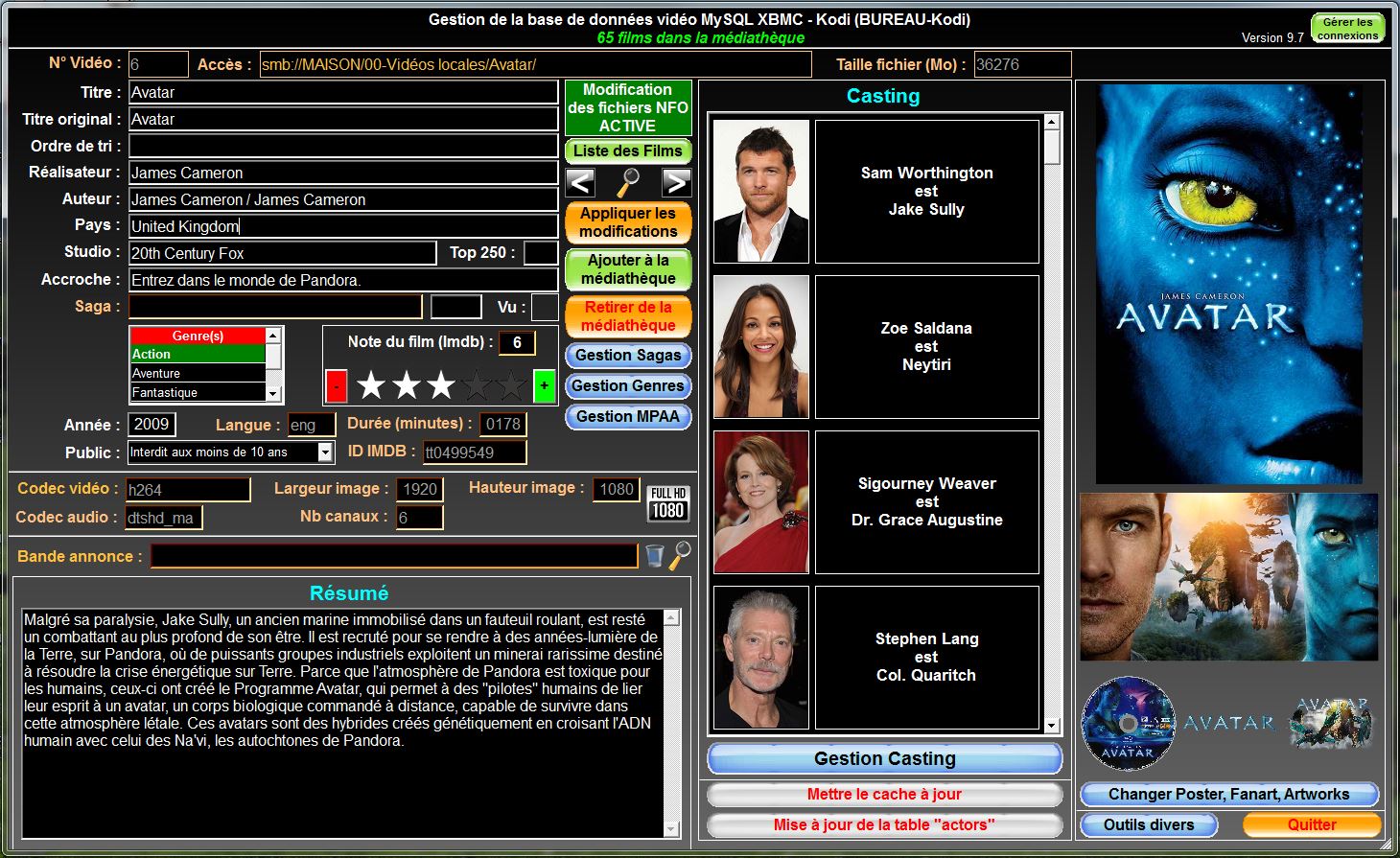
Task: Open film search magnifier between arrows
Action: pyautogui.click(x=628, y=181)
